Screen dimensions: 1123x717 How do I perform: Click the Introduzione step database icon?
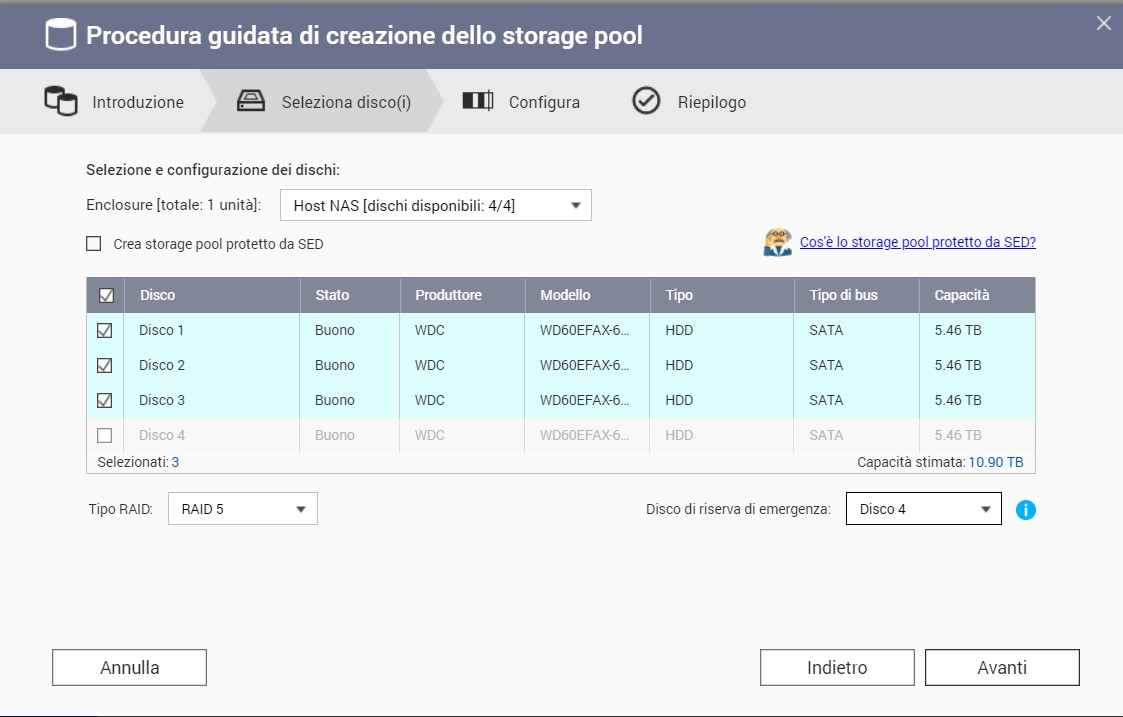[61, 102]
